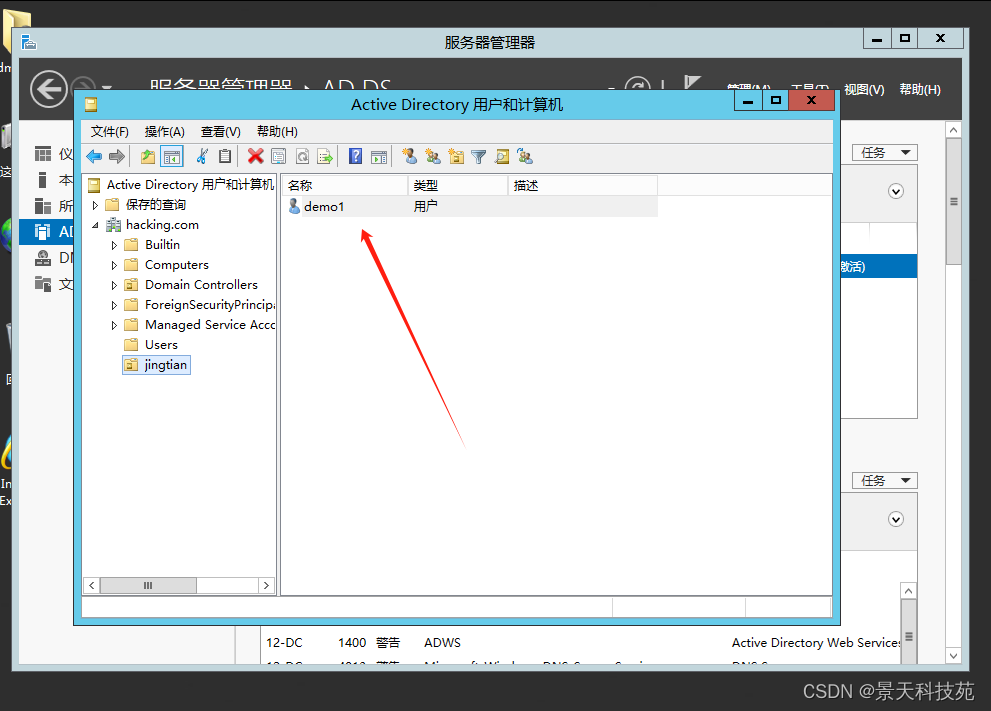Click the gray Forward arrow in the AD toolbar
The height and width of the screenshot is (711, 991).
117,157
